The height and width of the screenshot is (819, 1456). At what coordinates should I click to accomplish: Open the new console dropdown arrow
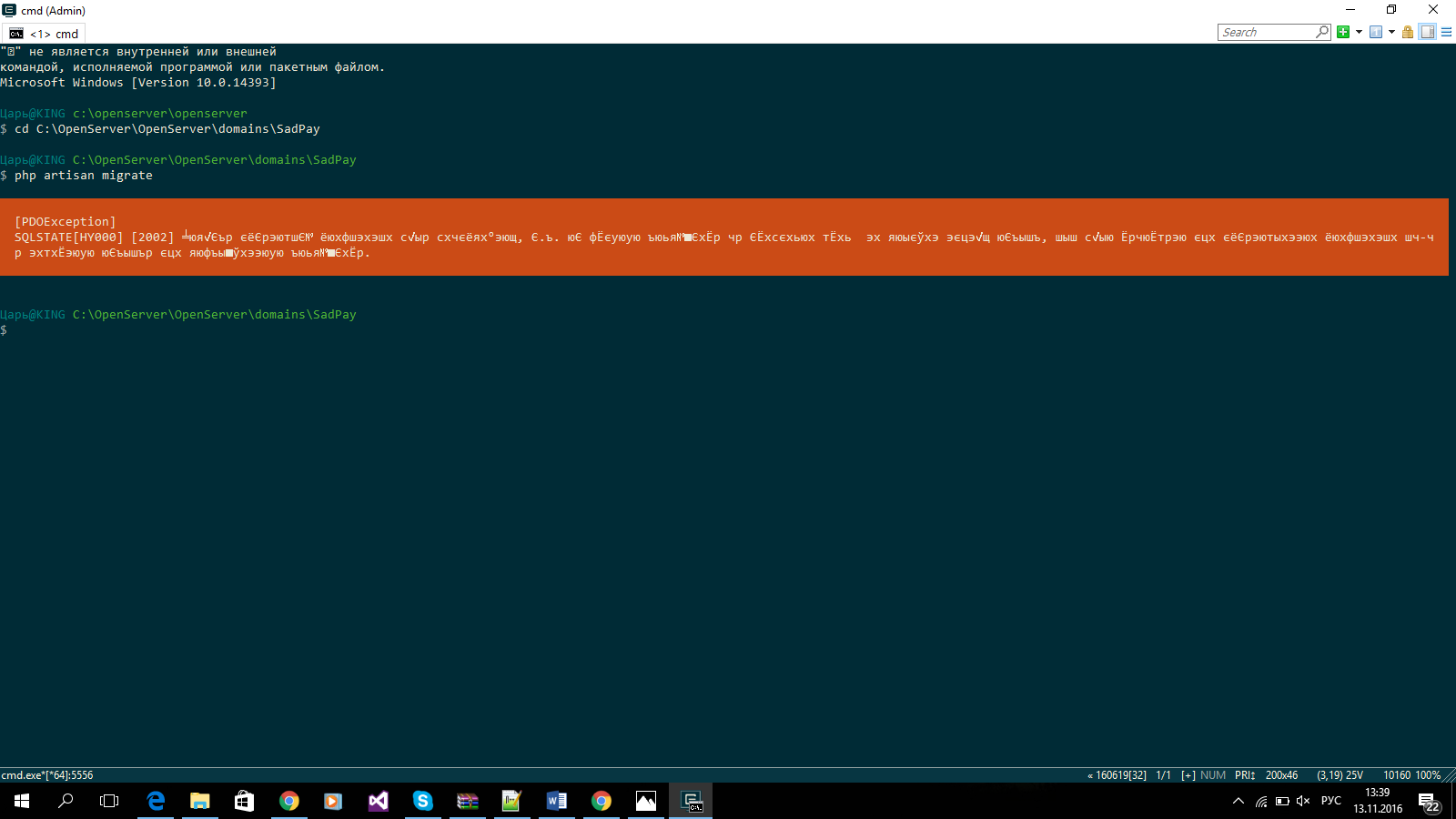[x=1359, y=32]
